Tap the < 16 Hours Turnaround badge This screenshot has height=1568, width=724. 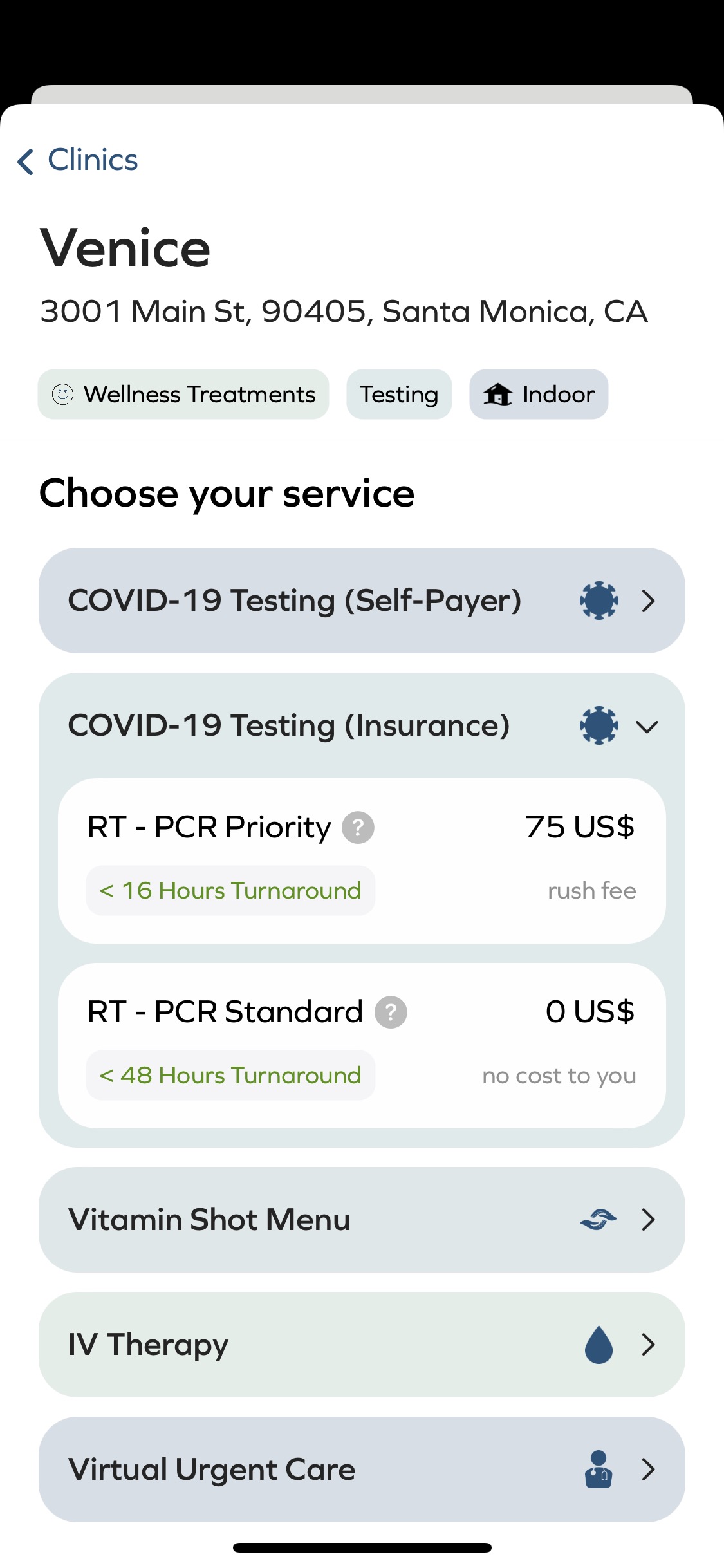tap(230, 891)
